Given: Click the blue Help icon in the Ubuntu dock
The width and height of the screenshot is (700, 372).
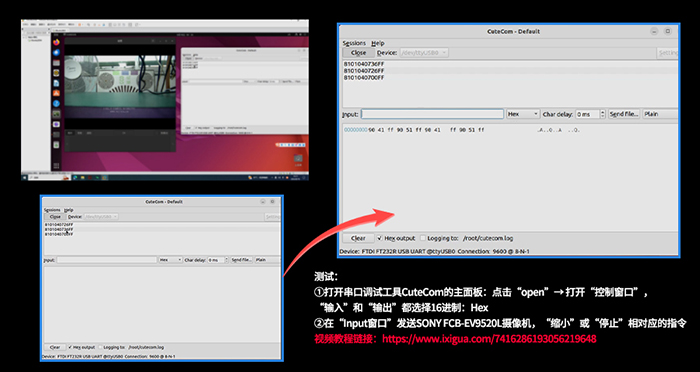Looking at the screenshot, I should tap(56, 104).
